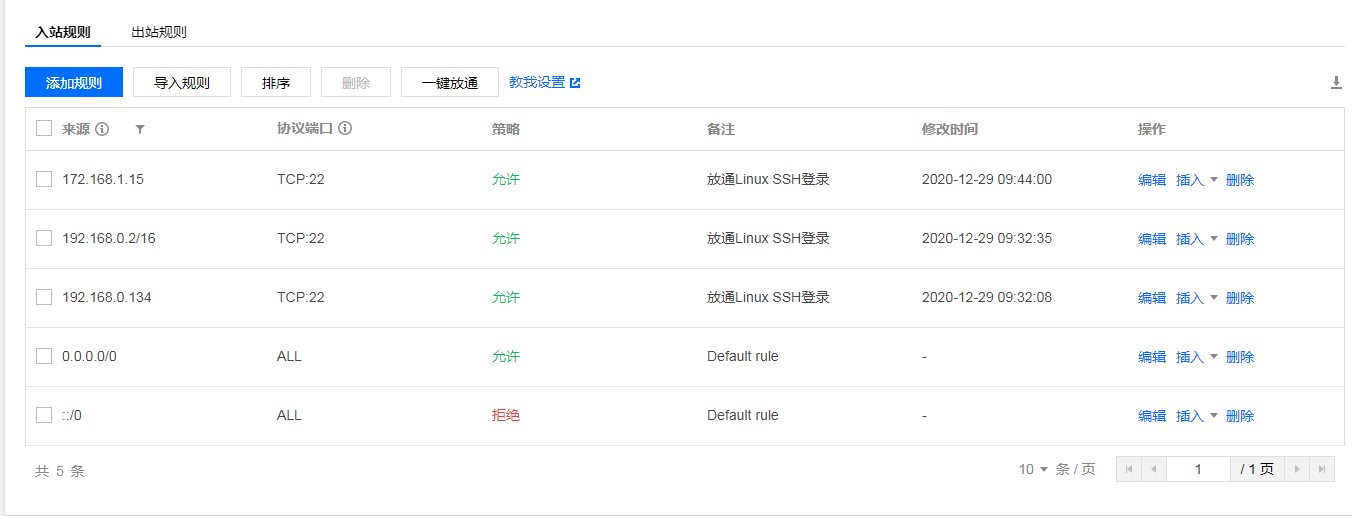
Task: Click timestamp 2020-12-29 09:44:00
Action: point(987,179)
